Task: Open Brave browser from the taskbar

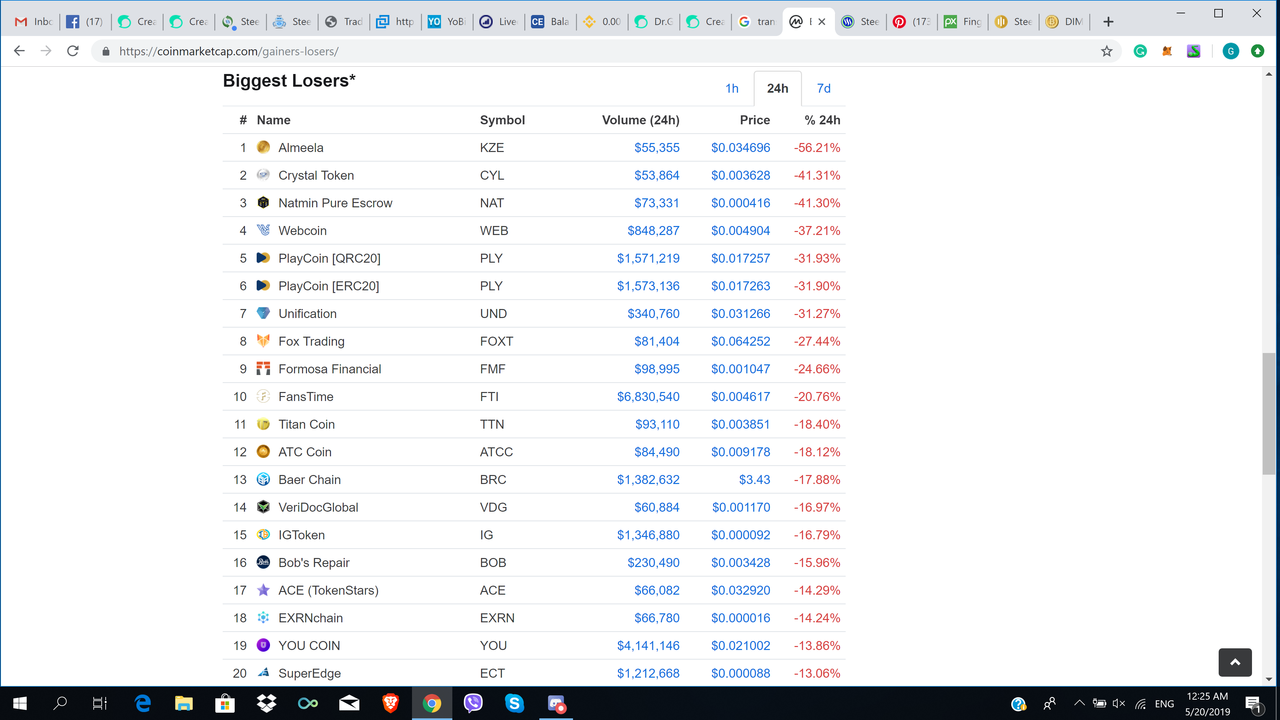Action: point(390,703)
